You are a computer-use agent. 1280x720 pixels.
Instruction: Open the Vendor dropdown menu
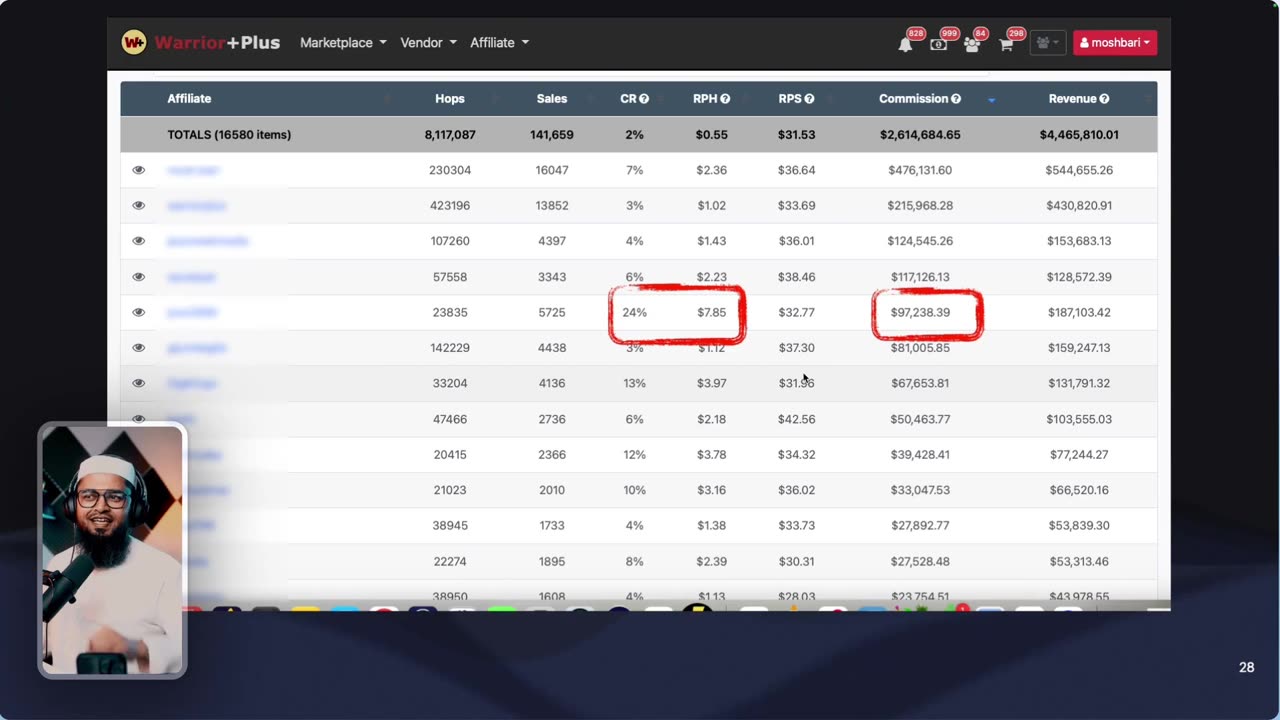click(428, 43)
